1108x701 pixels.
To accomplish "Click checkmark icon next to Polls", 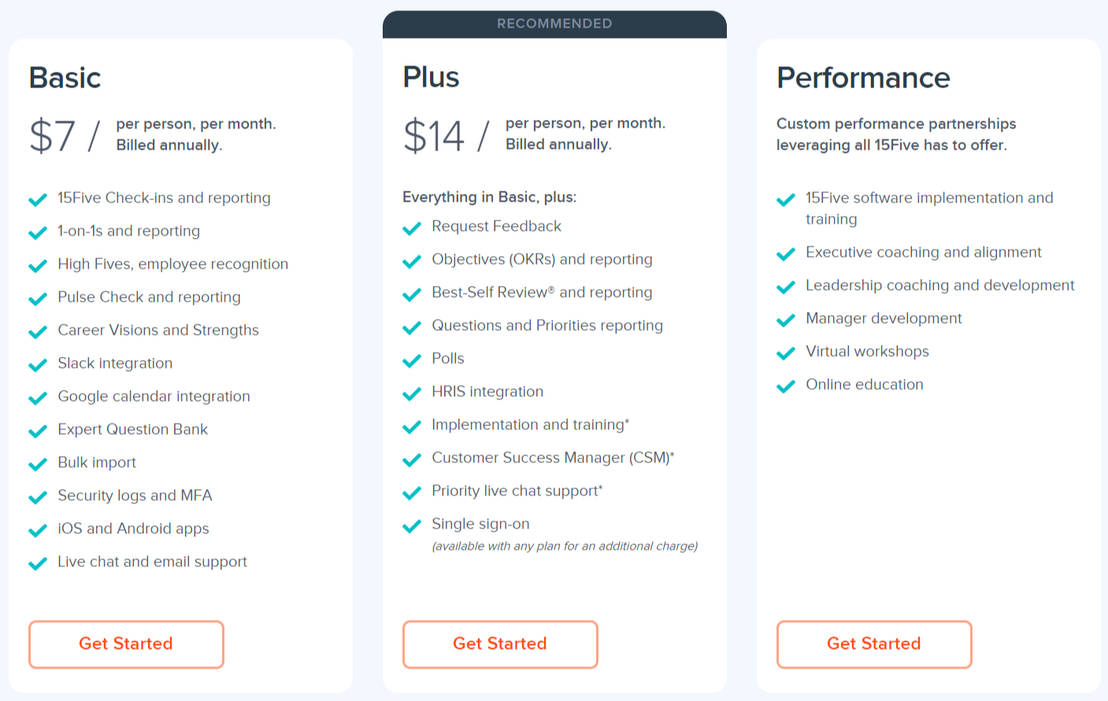I will 412,360.
